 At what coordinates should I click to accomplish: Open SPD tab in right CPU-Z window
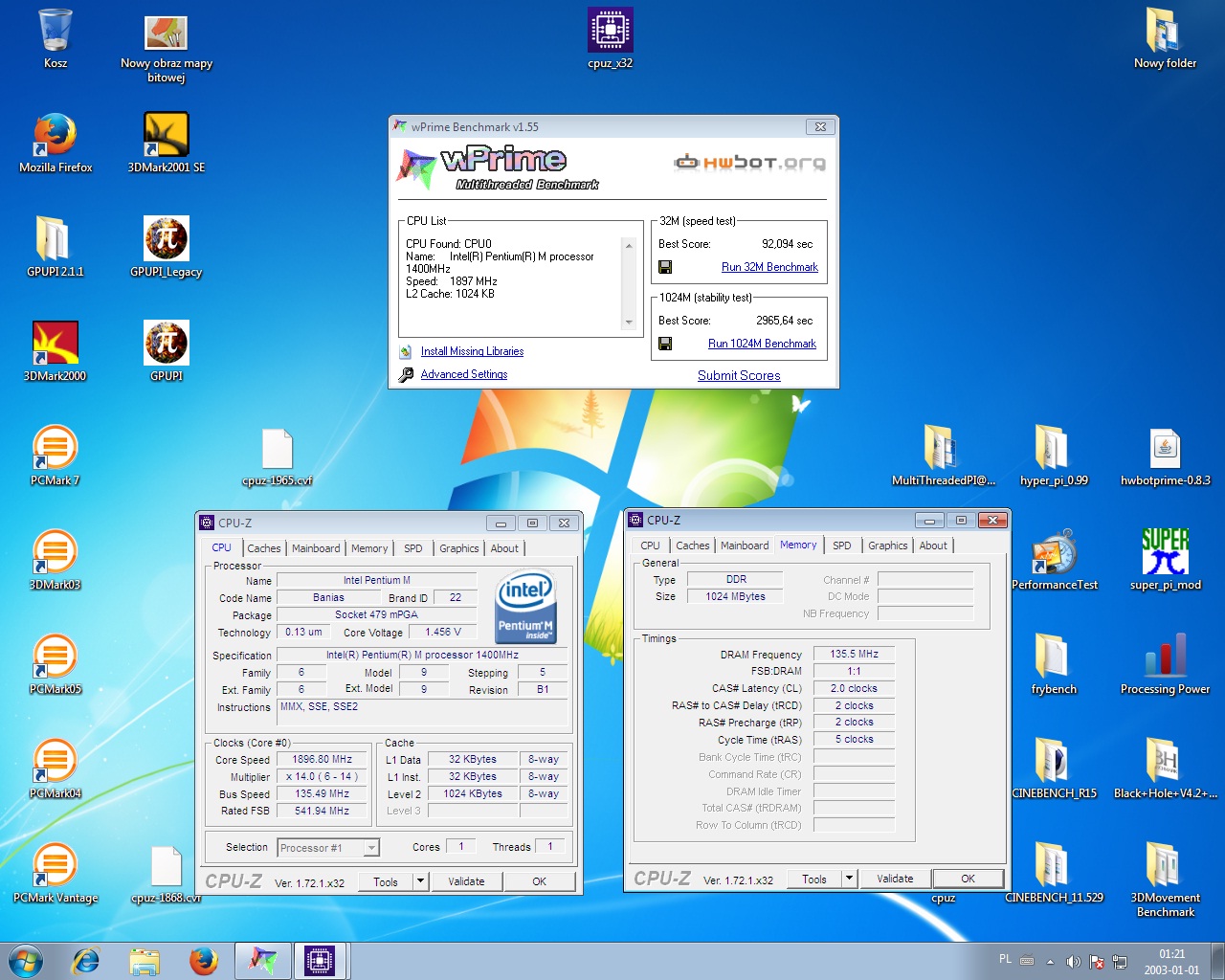(842, 546)
